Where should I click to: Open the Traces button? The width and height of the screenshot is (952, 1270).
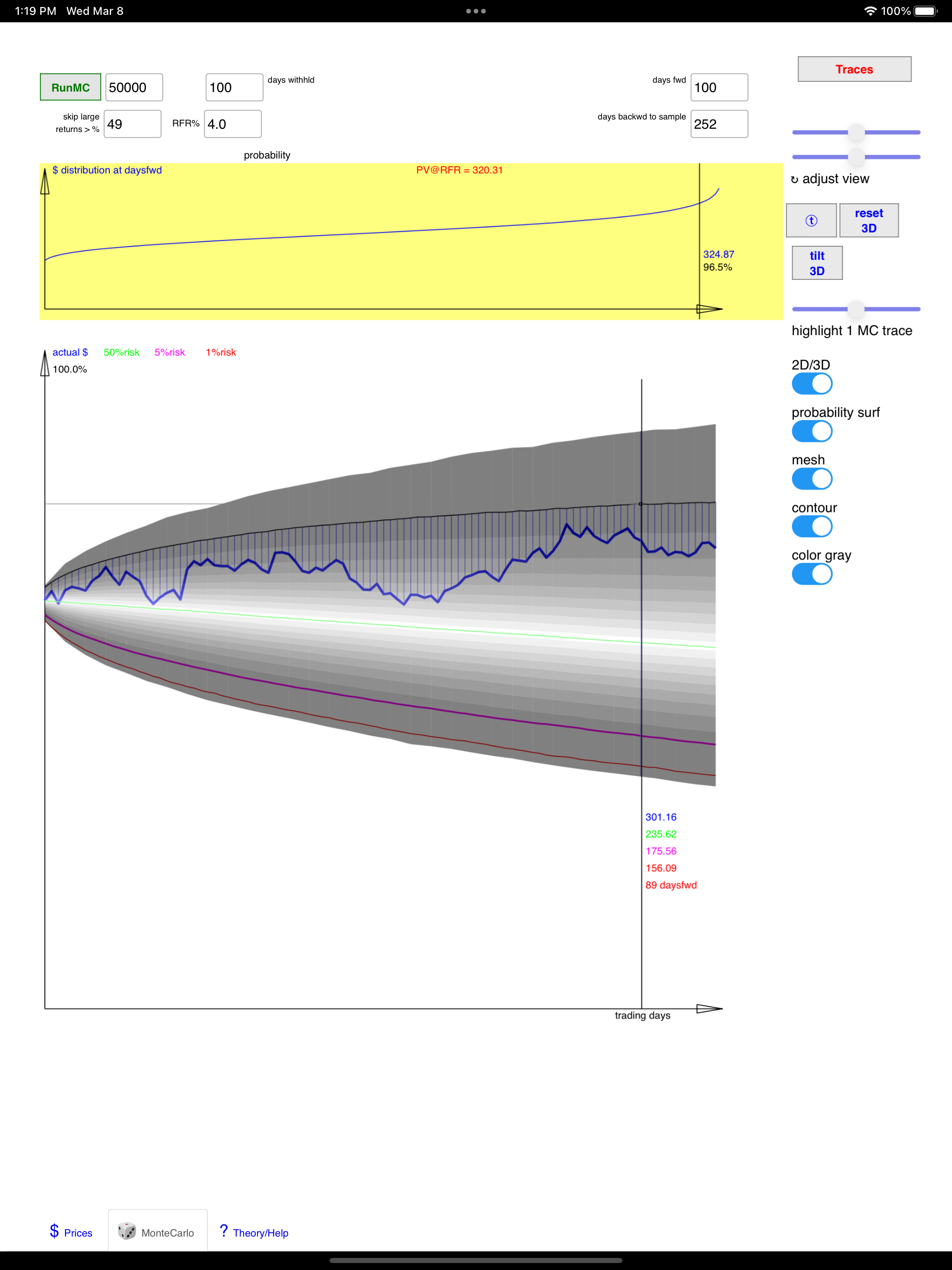point(854,69)
